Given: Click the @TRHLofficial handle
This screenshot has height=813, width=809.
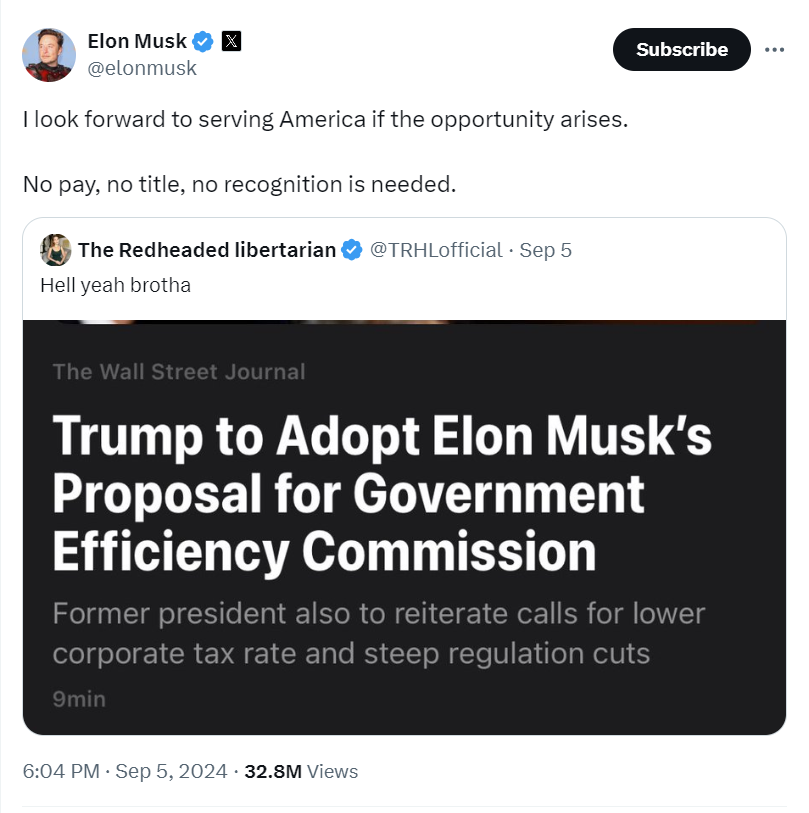Looking at the screenshot, I should point(436,250).
